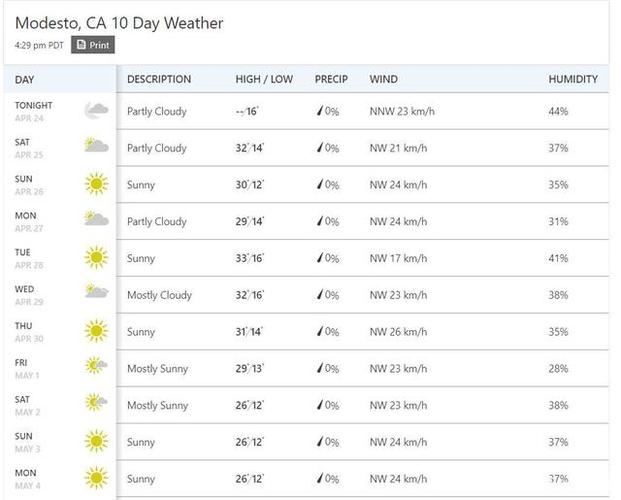Select the HUMIDITY column header
The width and height of the screenshot is (621, 500).
pyautogui.click(x=573, y=79)
